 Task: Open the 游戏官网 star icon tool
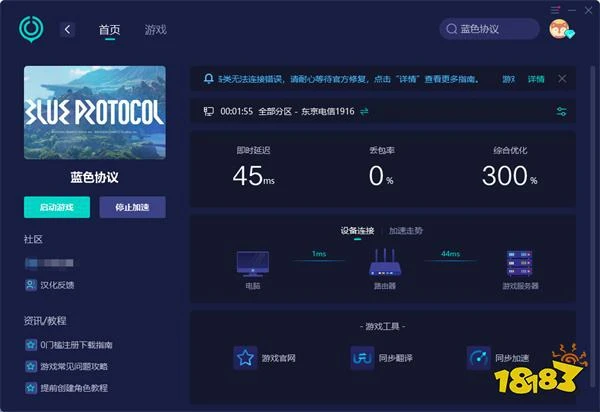coord(246,357)
